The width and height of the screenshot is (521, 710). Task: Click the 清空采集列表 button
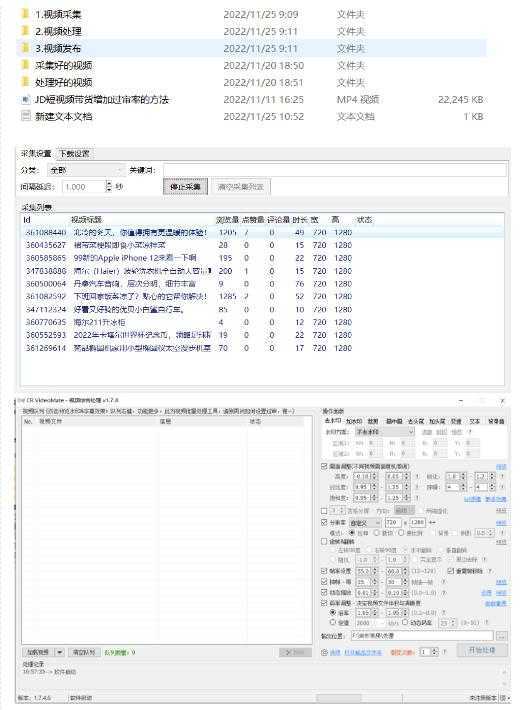coord(240,187)
